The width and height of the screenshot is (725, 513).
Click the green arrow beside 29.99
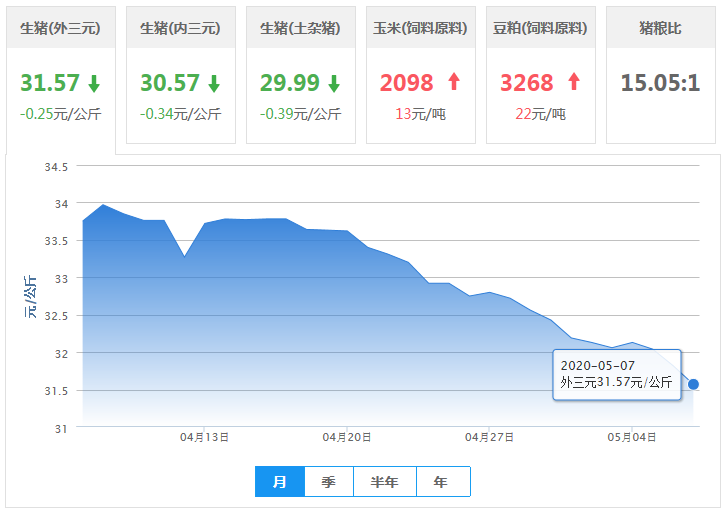coord(334,83)
